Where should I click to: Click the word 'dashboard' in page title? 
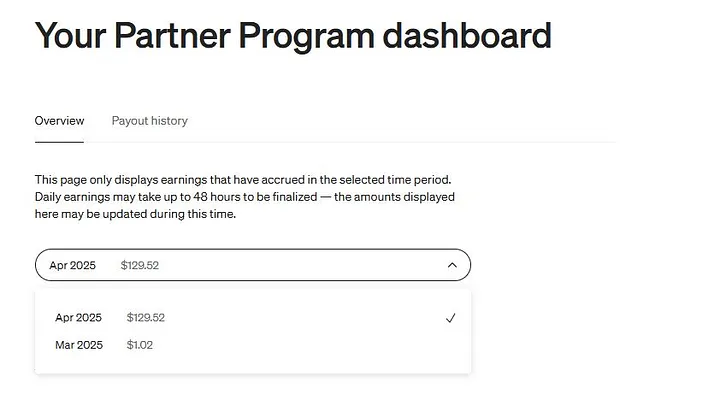pos(467,35)
